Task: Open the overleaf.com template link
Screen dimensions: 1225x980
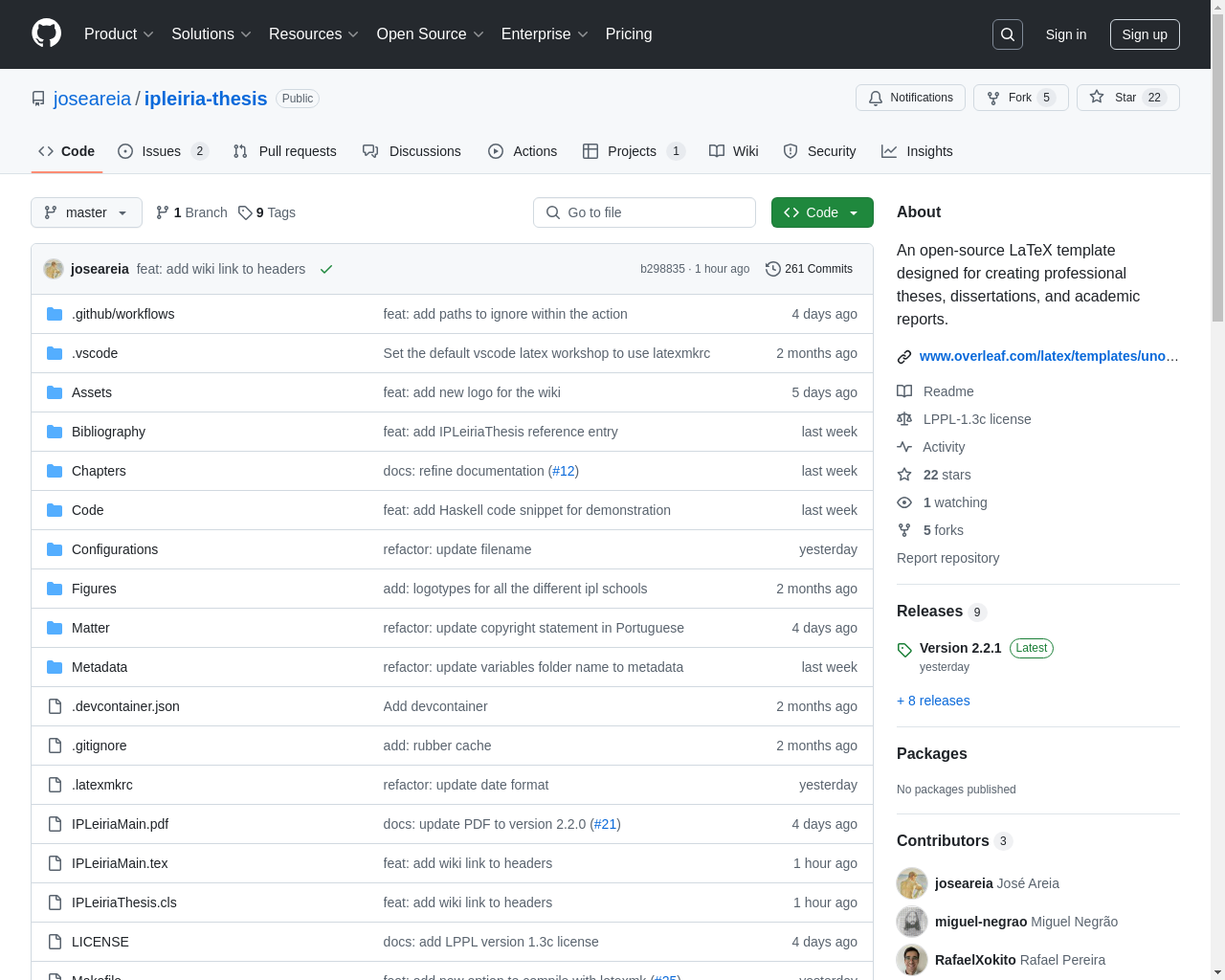Action: 1049,356
